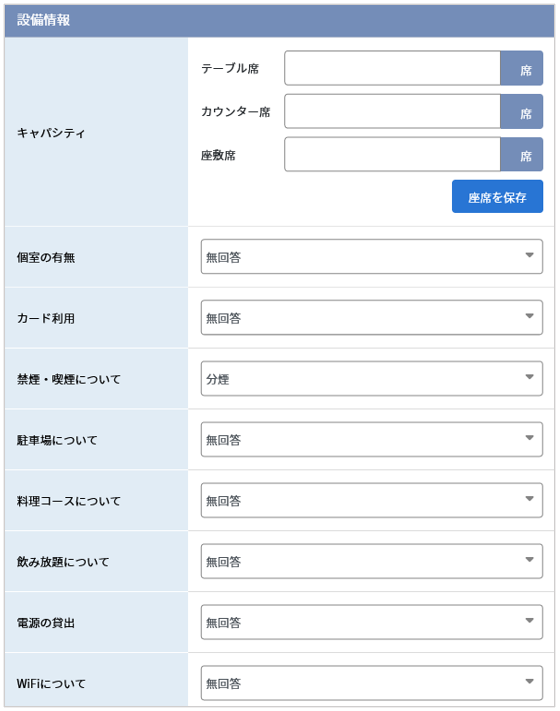This screenshot has width=560, height=711.
Task: Click the テーブル席 seat count input field
Action: [392, 68]
